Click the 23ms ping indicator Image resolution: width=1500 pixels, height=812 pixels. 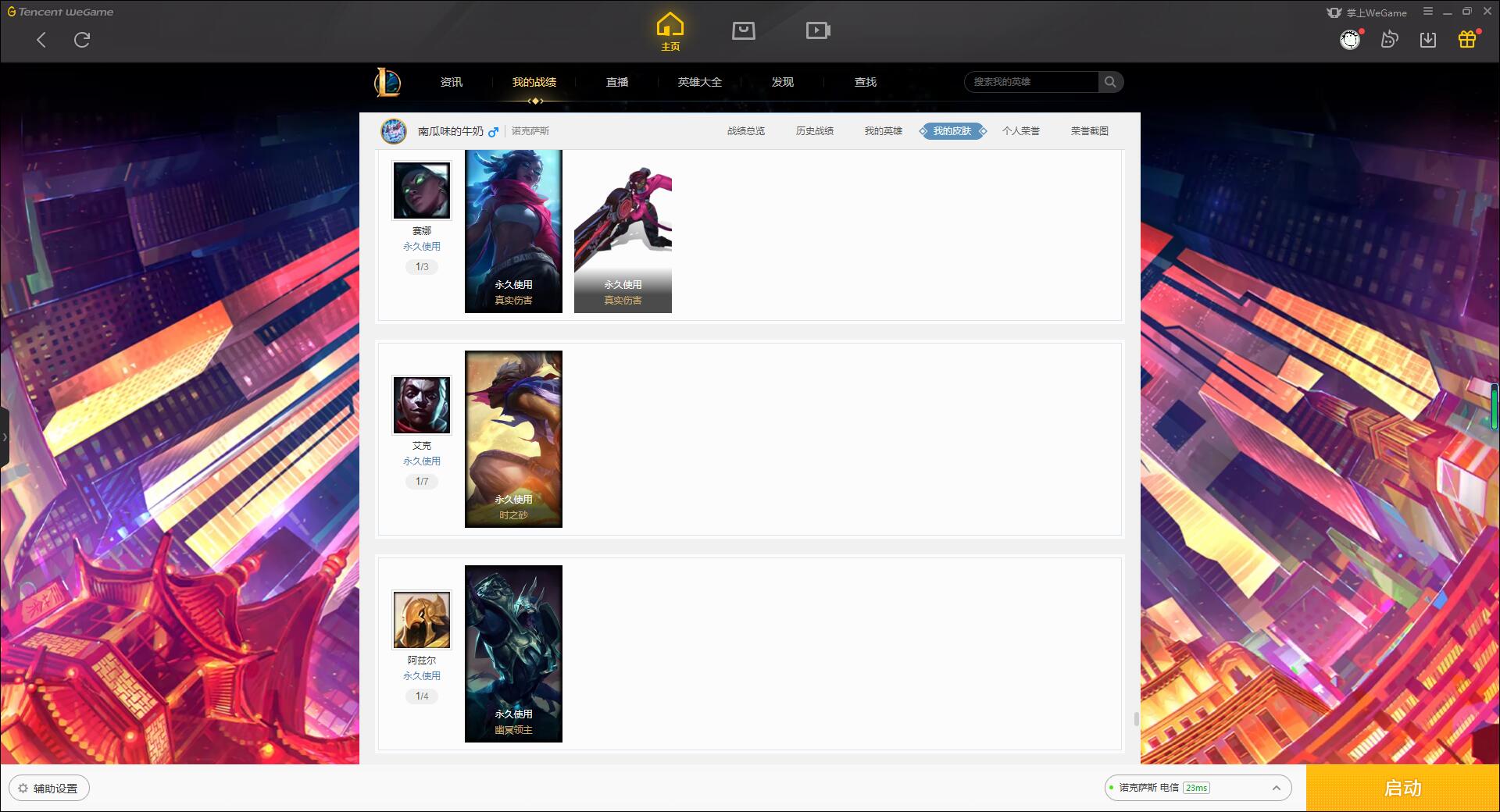[1196, 788]
